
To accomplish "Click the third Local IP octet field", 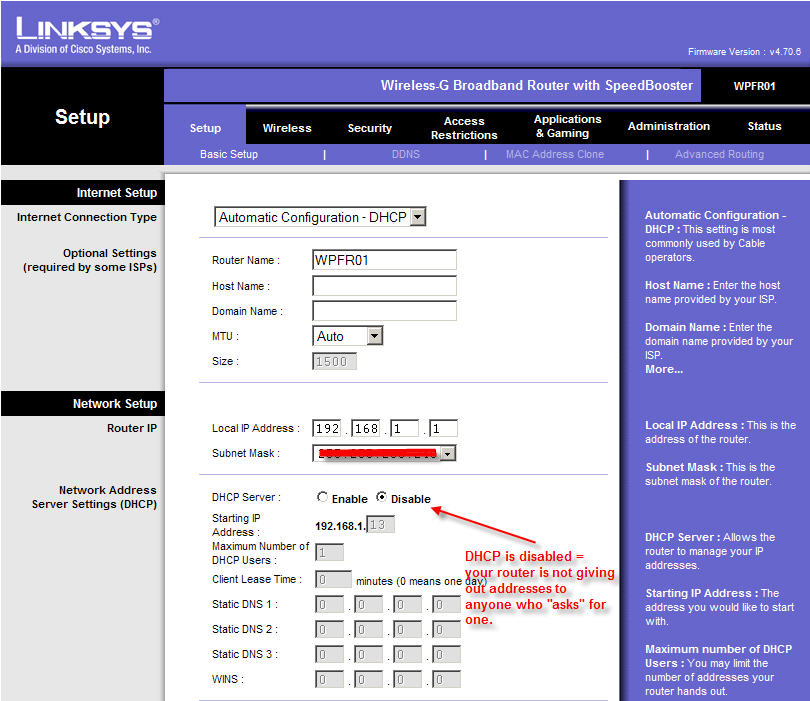I will 404,428.
